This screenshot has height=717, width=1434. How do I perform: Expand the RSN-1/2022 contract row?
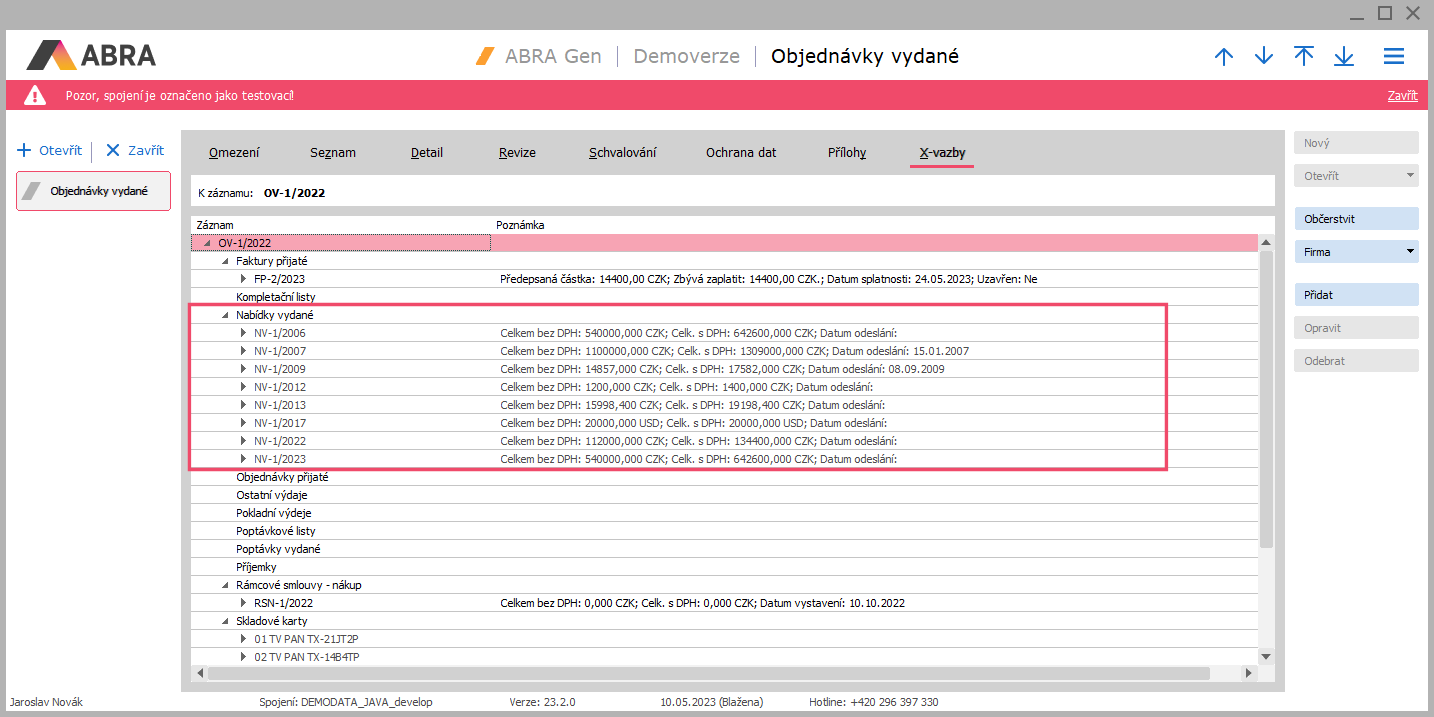tap(243, 603)
